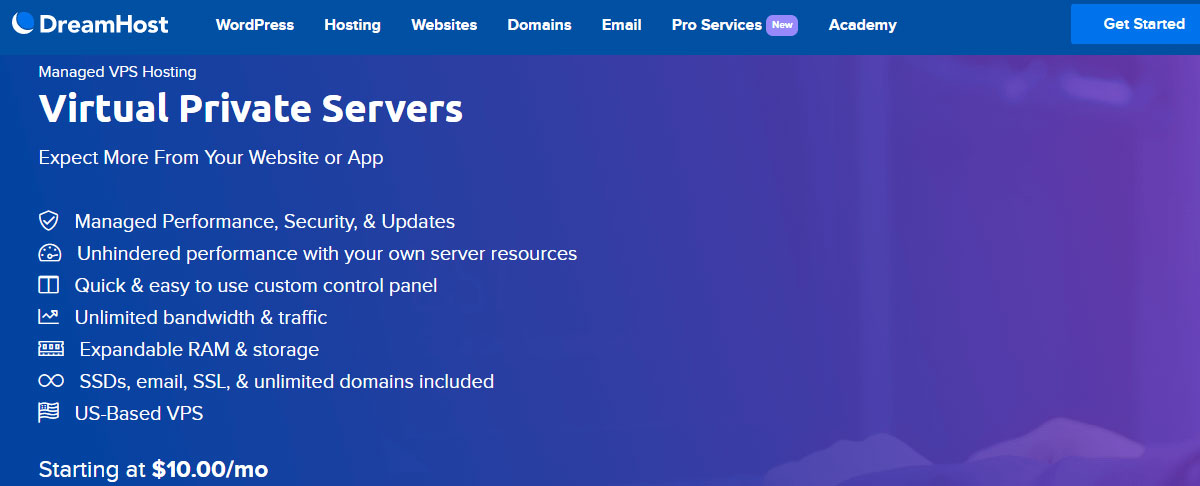
Task: Click the 'Virtual Private Servers' heading
Action: [251, 109]
